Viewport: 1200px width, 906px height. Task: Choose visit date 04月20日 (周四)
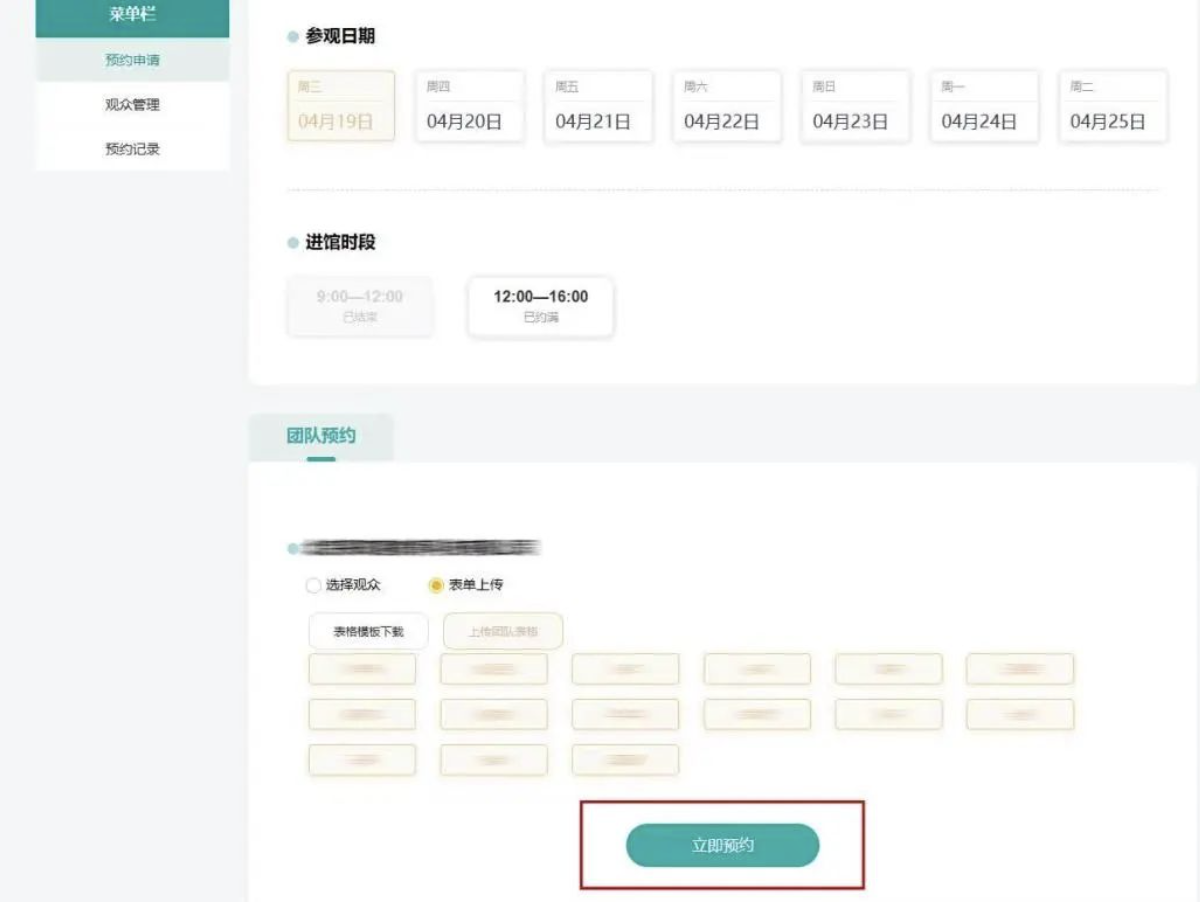(x=469, y=106)
